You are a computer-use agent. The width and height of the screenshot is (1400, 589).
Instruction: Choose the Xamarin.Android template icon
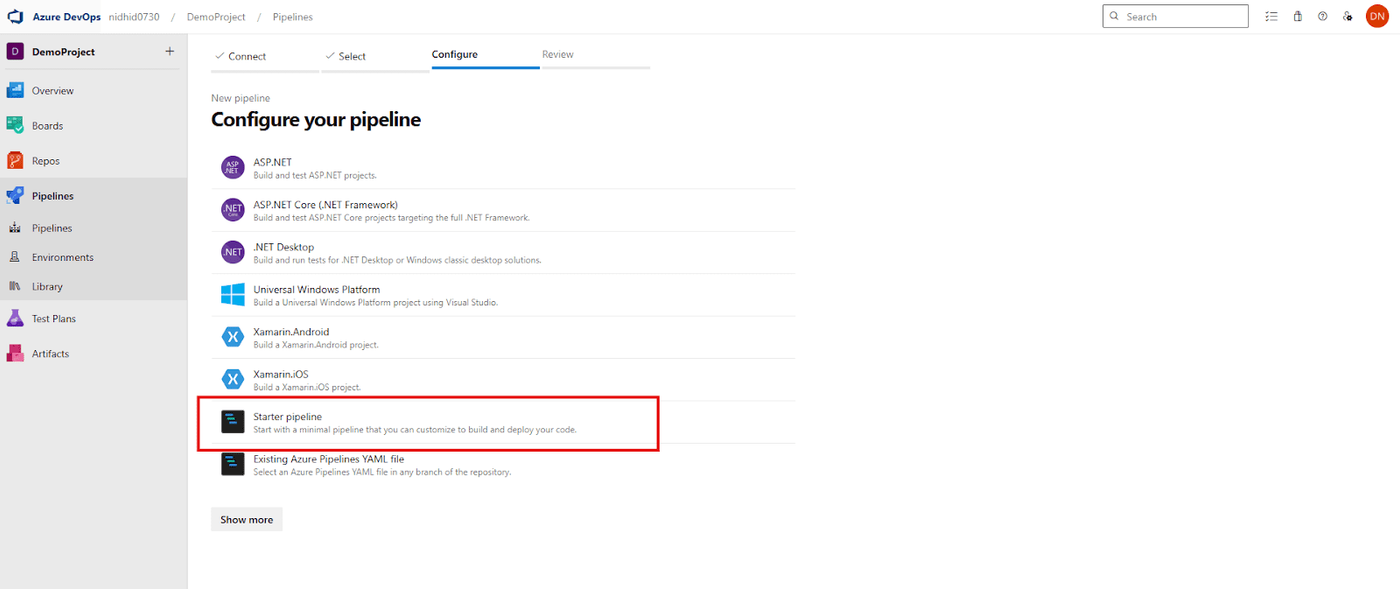[233, 337]
